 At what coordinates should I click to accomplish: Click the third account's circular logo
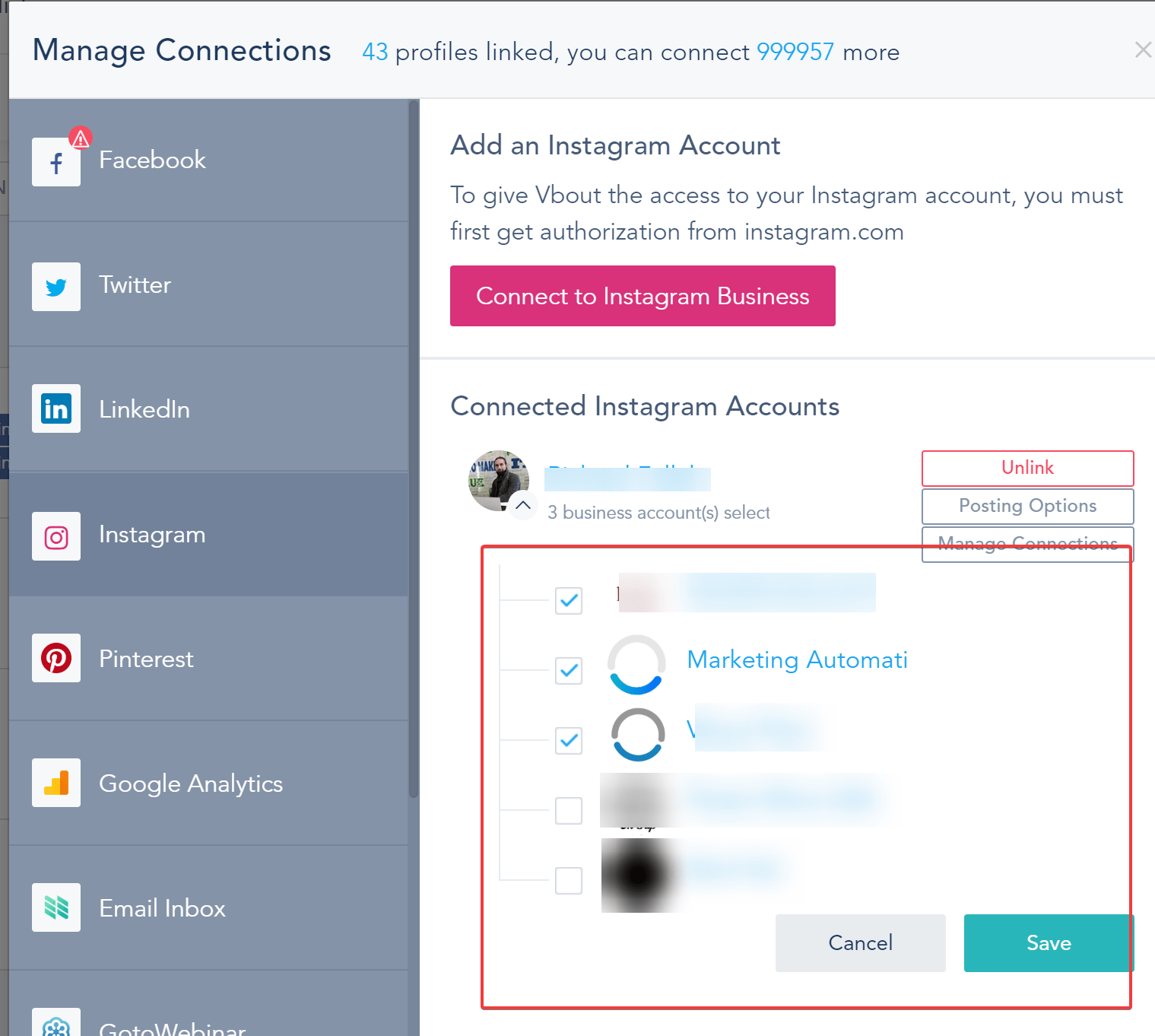point(638,735)
